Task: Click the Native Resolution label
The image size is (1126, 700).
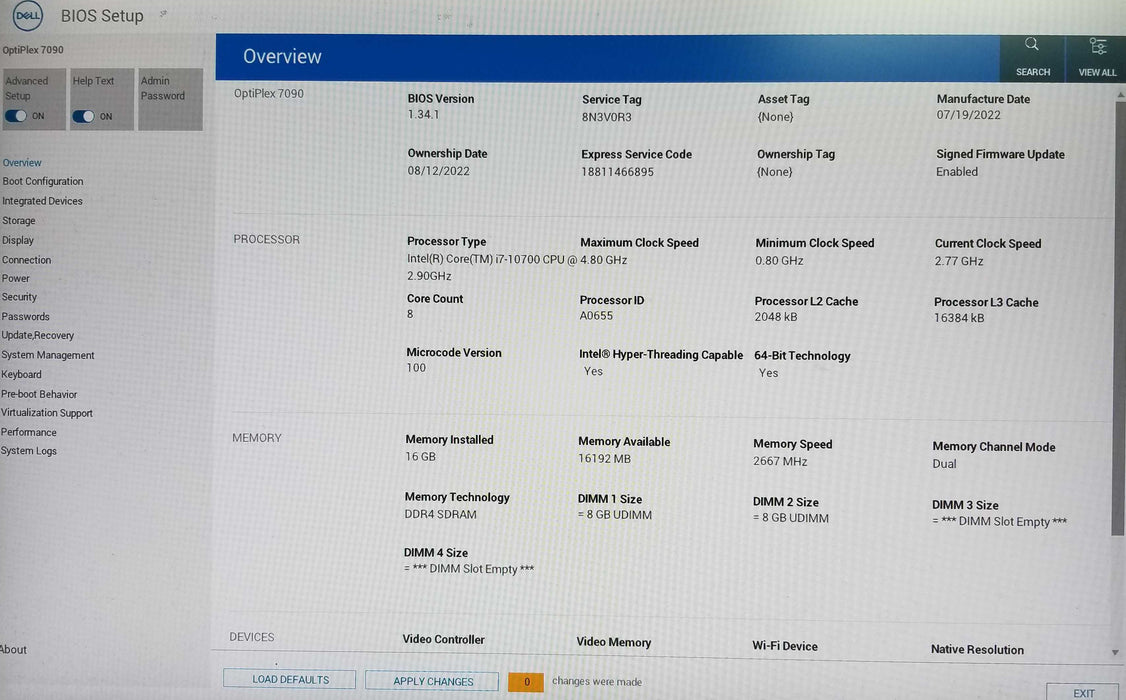Action: pos(977,649)
